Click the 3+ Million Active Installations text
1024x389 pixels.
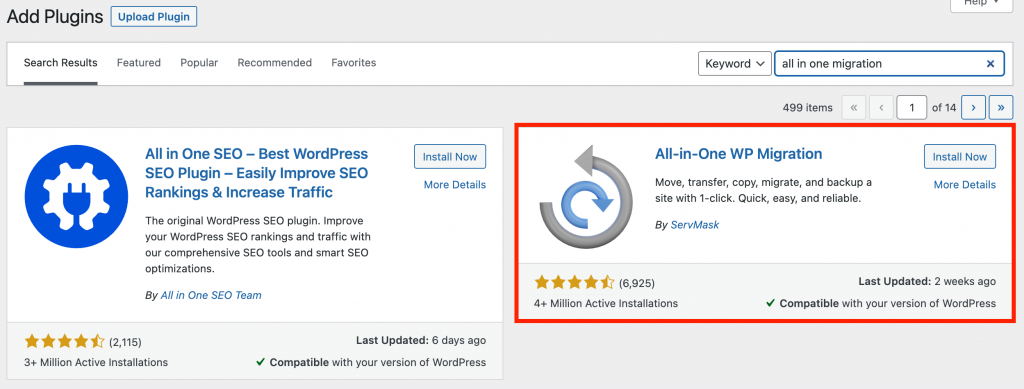click(96, 362)
